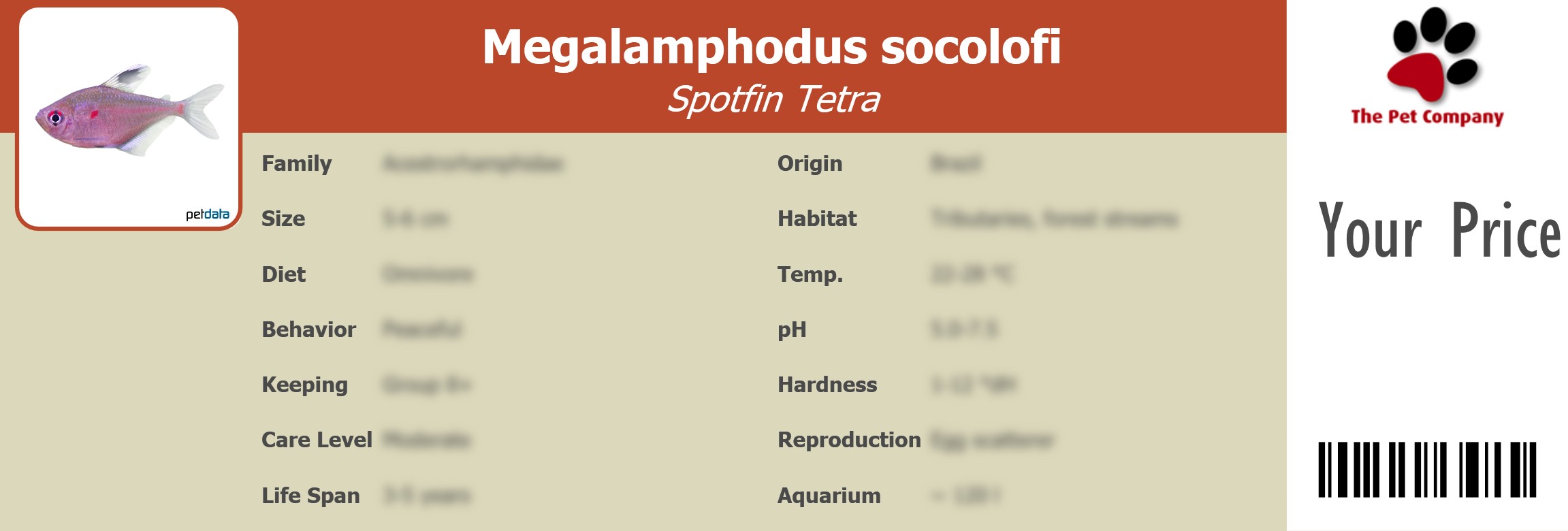
Task: Click the Habitat label
Action: 817,219
